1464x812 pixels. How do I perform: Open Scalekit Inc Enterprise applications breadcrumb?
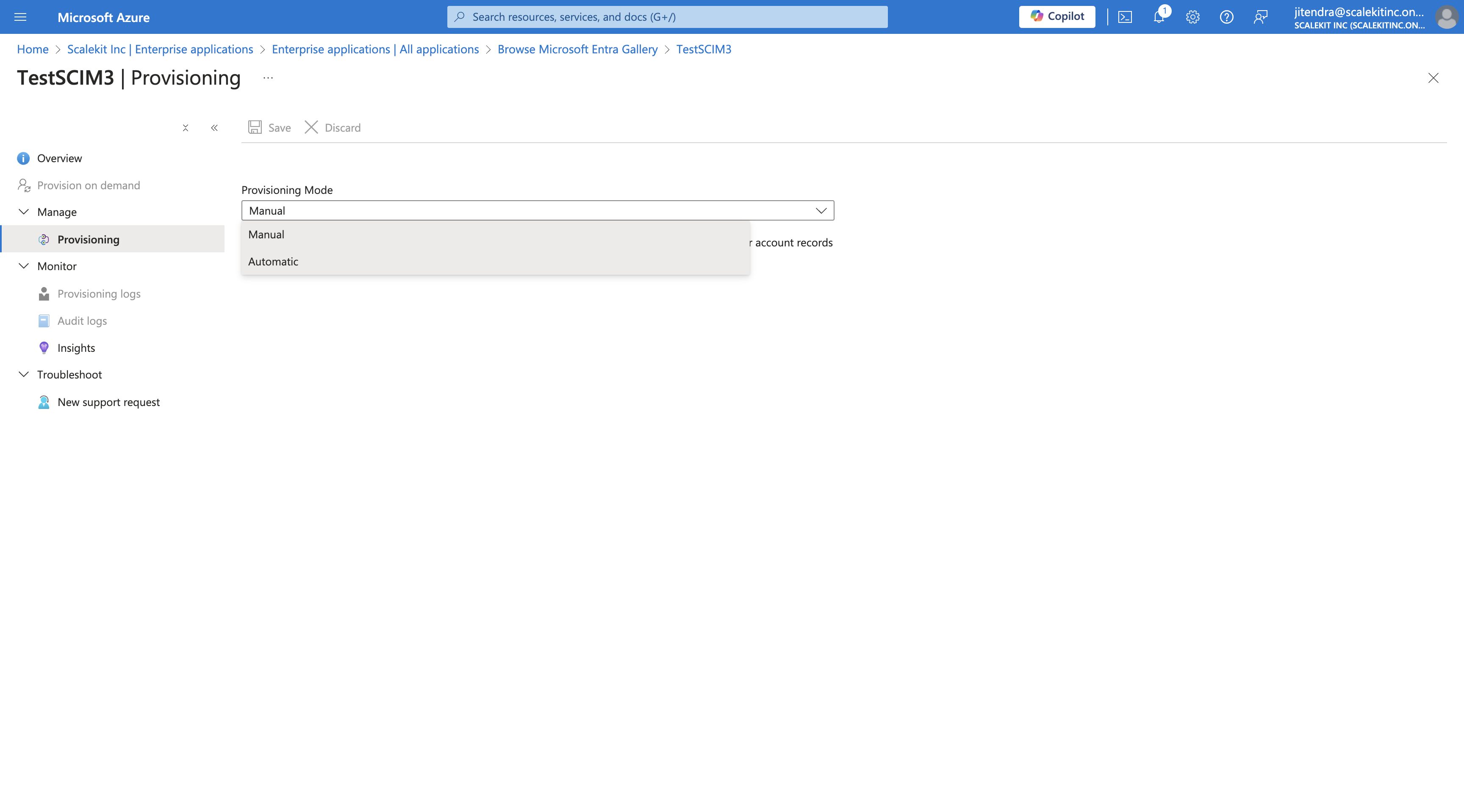point(160,50)
